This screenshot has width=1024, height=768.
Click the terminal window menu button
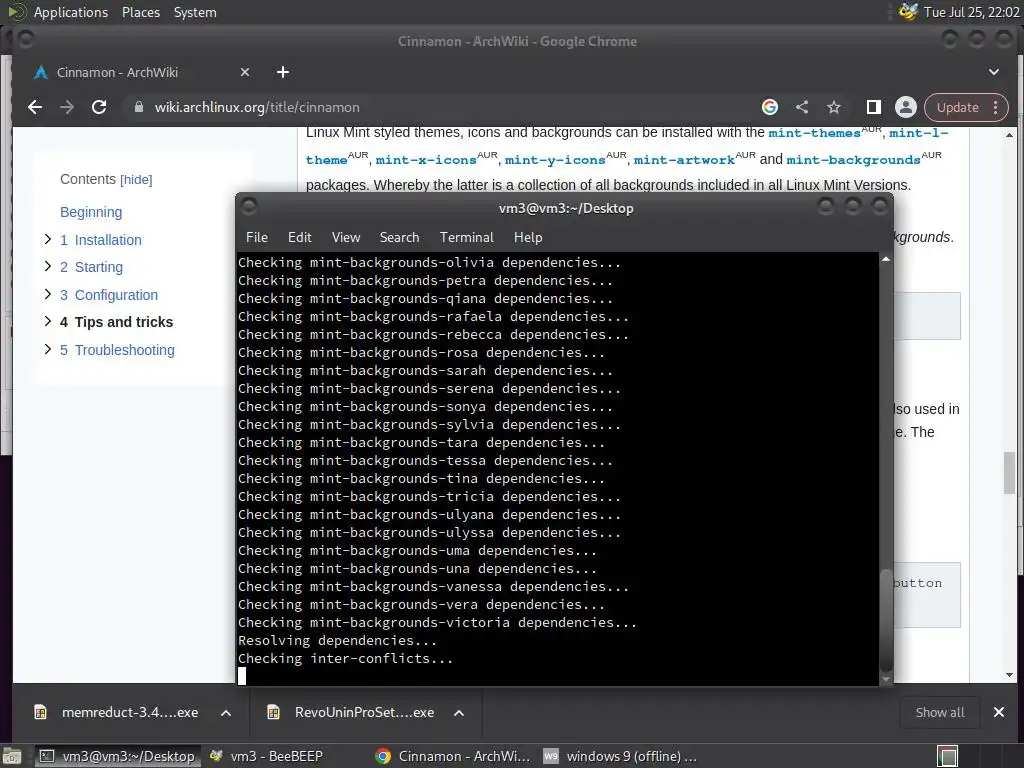pos(249,207)
